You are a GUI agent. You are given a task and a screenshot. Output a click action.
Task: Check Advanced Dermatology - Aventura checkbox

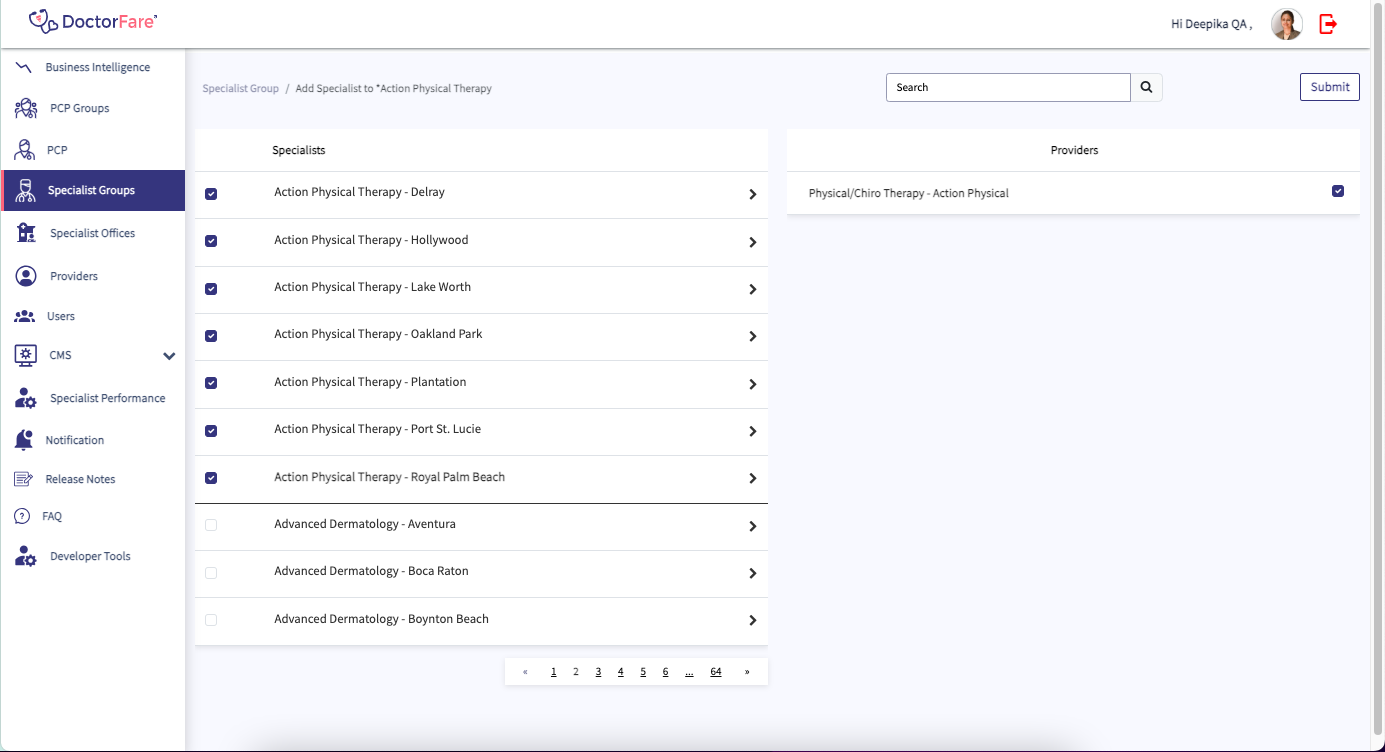point(211,525)
